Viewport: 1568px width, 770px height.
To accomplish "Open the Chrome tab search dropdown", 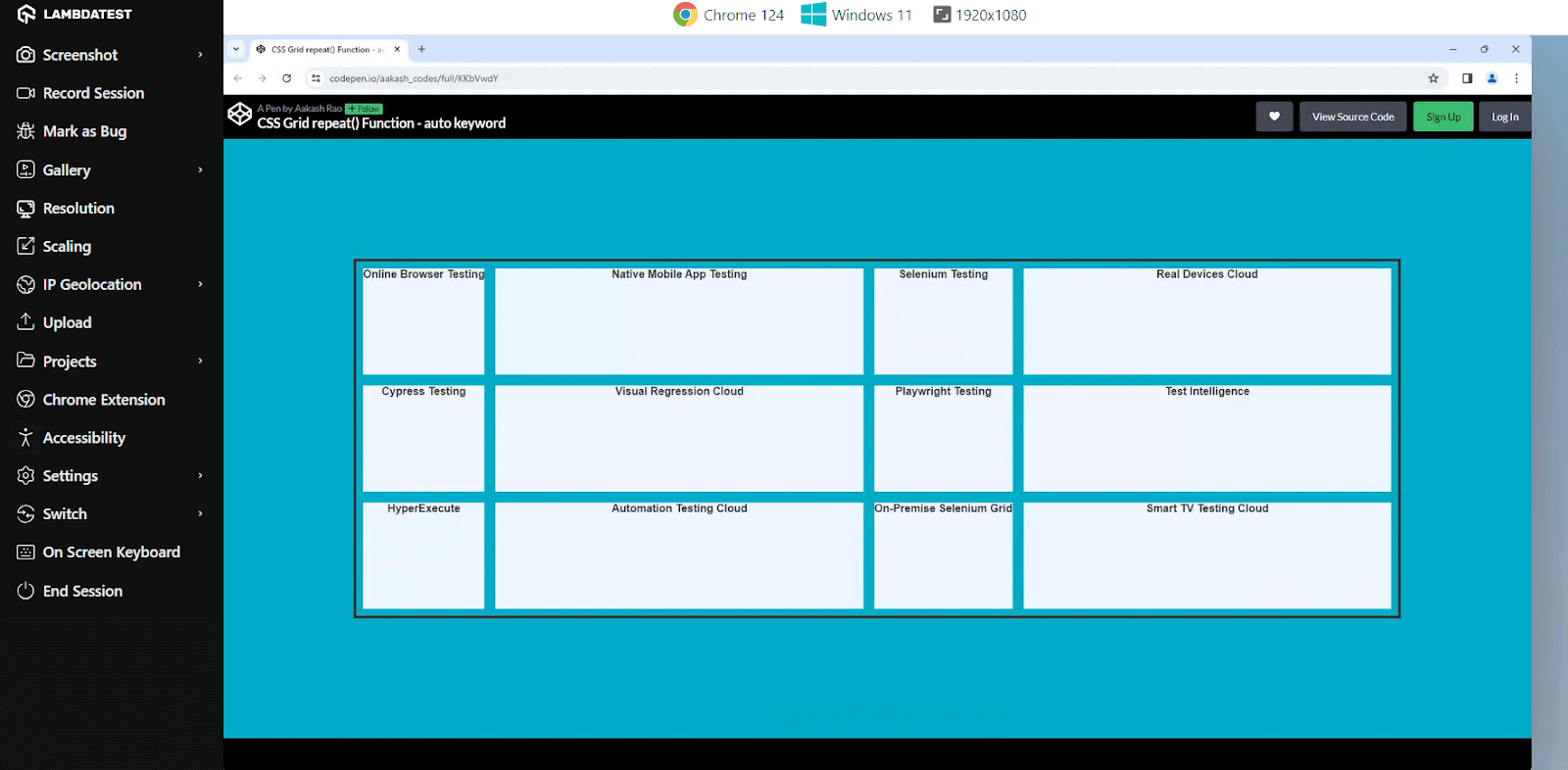I will pyautogui.click(x=236, y=49).
